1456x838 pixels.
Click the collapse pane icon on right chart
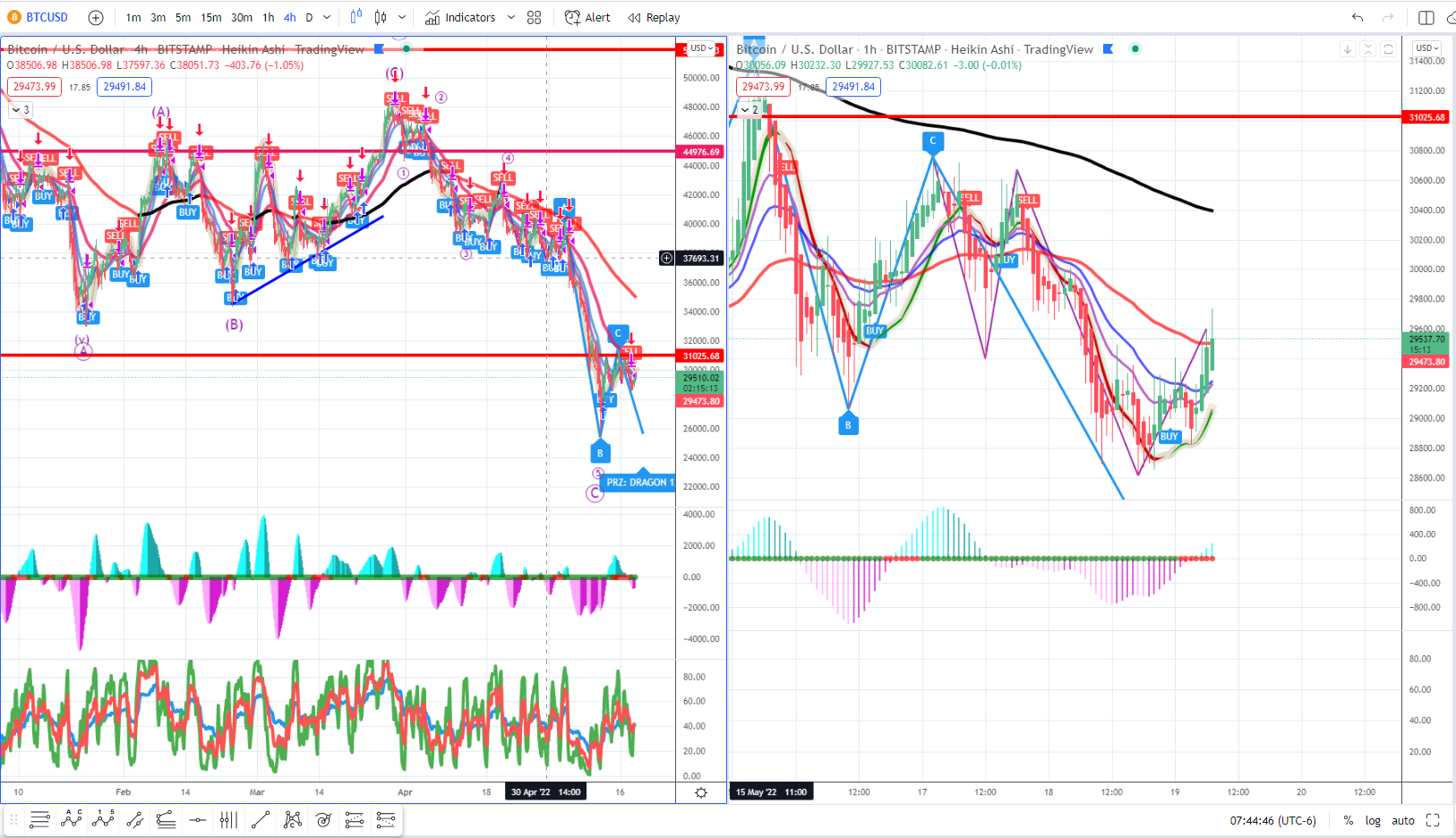(x=1367, y=49)
